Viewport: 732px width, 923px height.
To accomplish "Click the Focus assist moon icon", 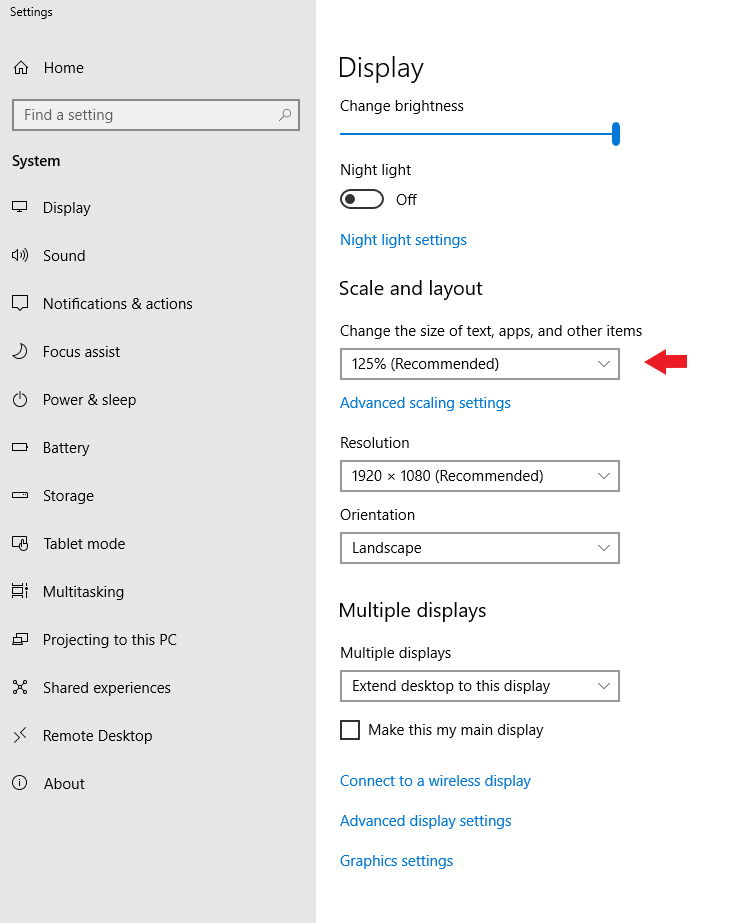I will point(20,351).
